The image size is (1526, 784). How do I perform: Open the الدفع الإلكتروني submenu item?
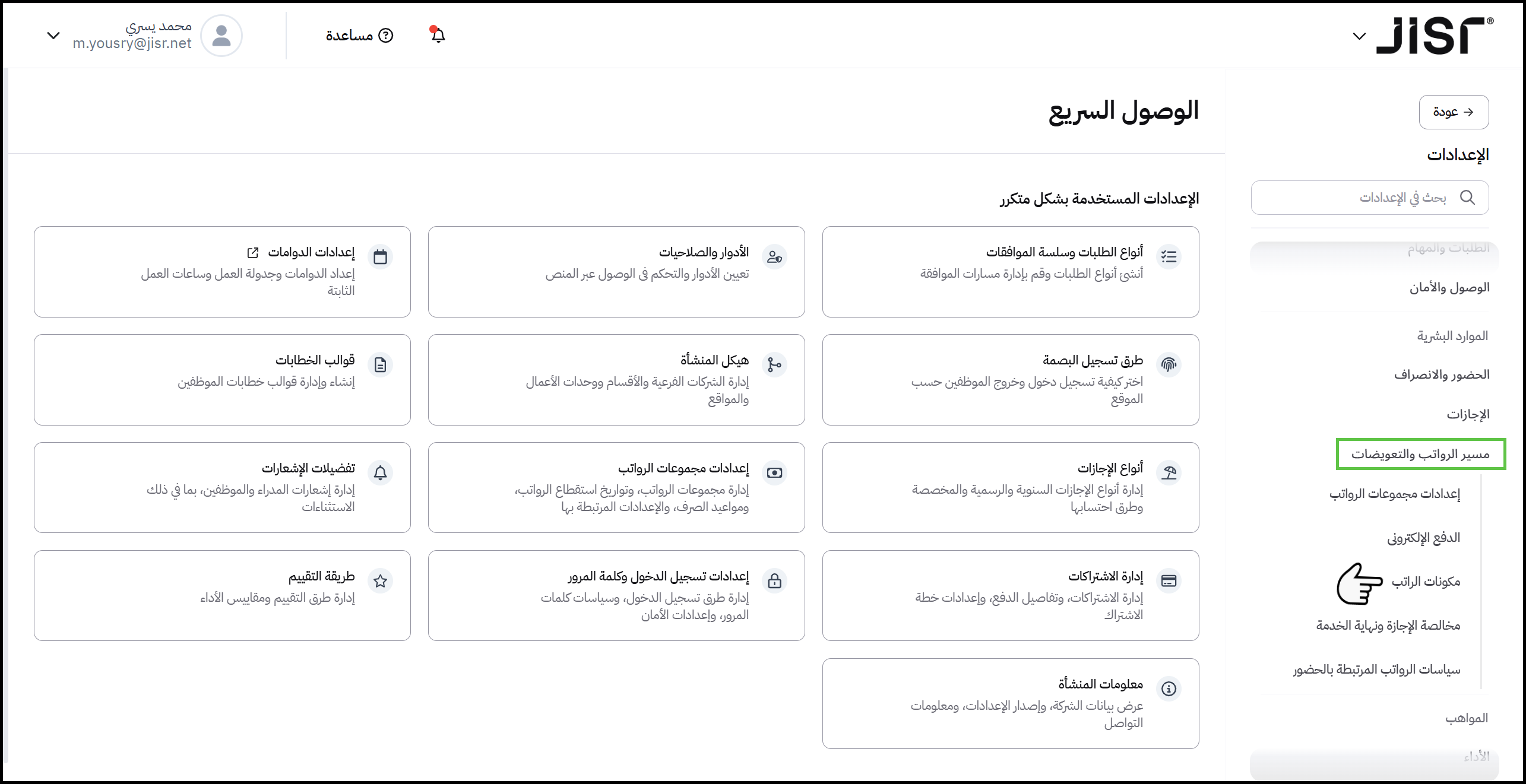coord(1423,538)
